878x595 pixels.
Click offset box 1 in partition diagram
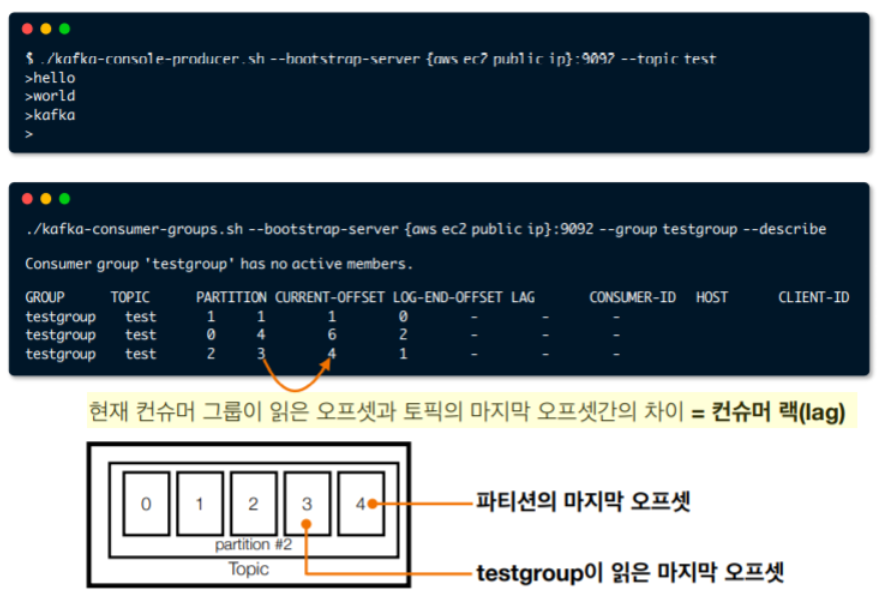(x=200, y=504)
